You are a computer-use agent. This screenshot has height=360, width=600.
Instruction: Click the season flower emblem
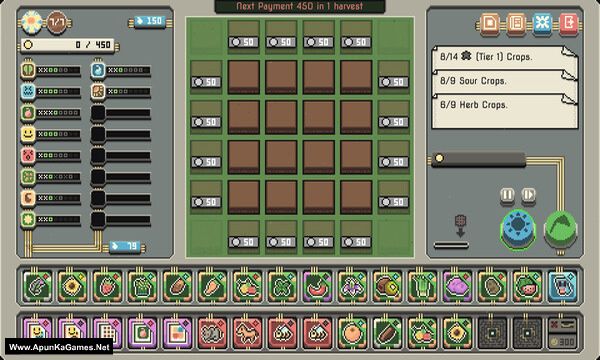(x=31, y=22)
